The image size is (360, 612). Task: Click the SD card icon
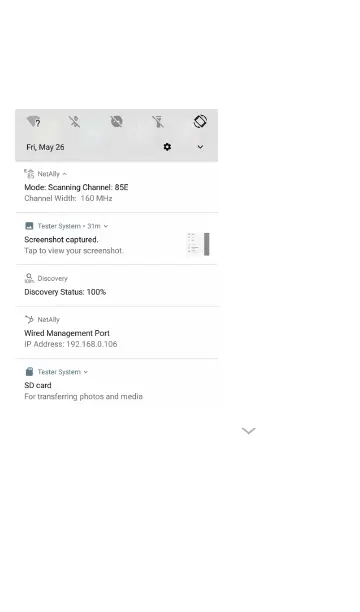point(29,372)
